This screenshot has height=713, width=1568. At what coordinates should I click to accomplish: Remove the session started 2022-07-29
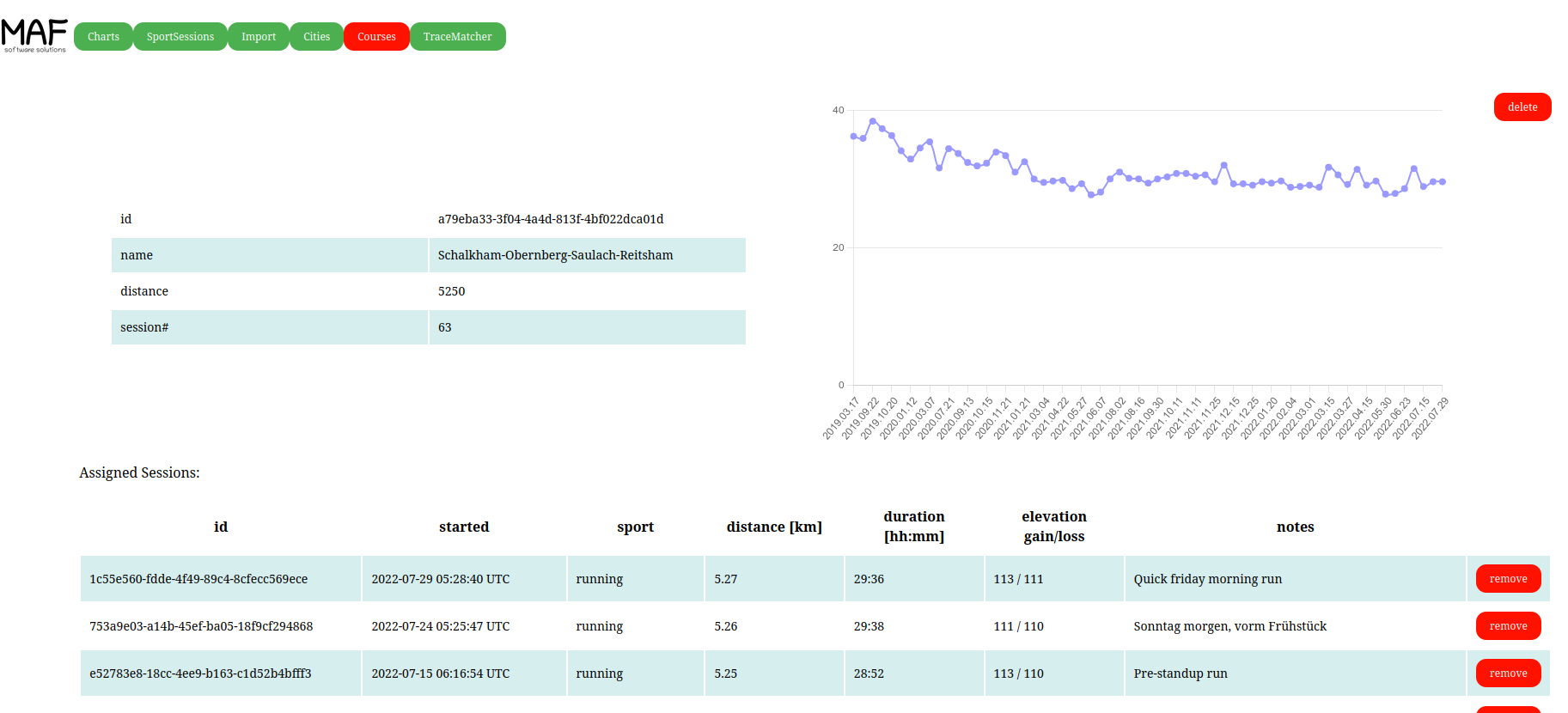pyautogui.click(x=1509, y=578)
